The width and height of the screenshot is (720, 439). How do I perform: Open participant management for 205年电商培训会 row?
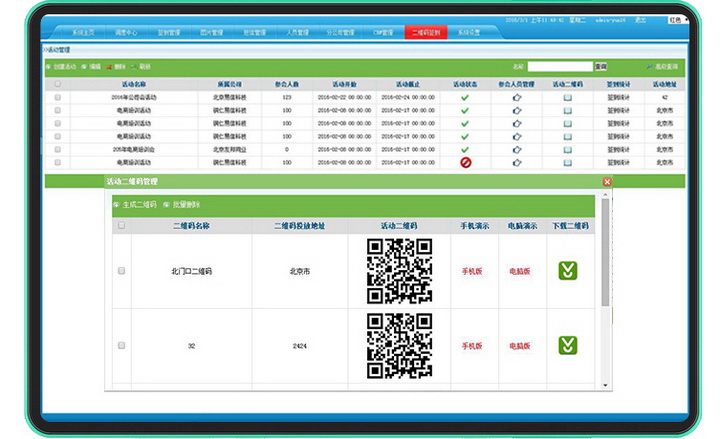click(517, 150)
